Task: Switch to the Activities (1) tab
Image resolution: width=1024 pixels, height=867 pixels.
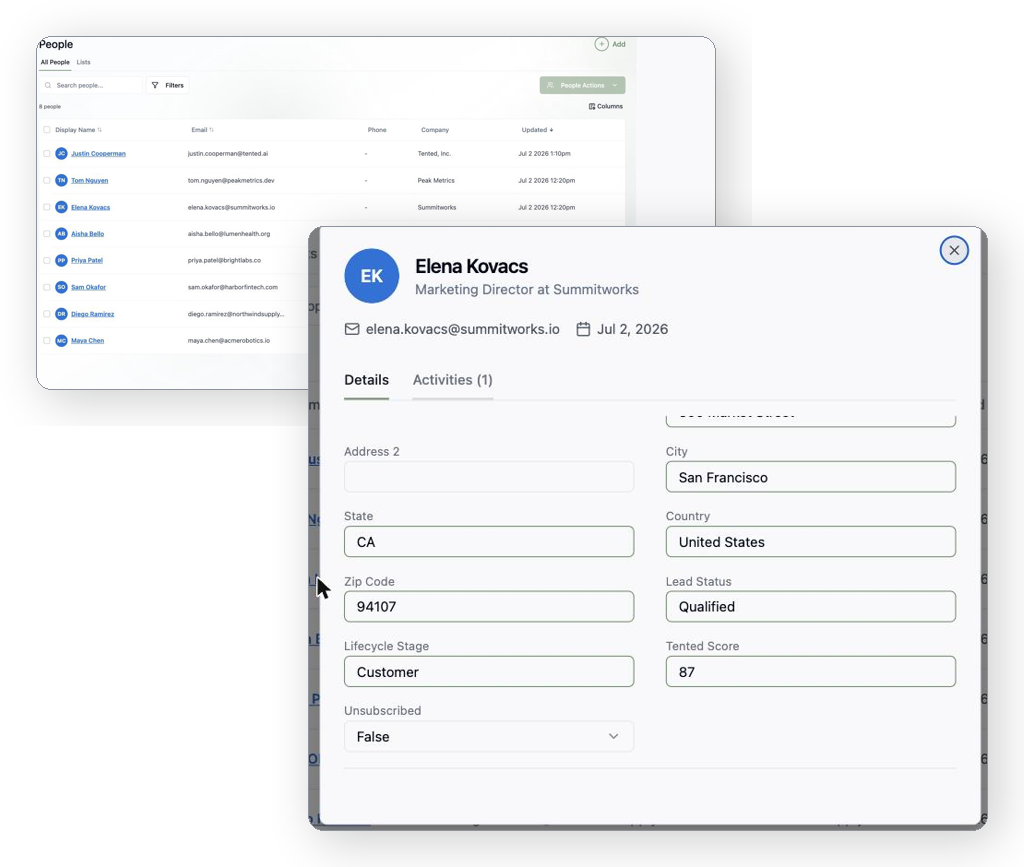Action: [453, 380]
